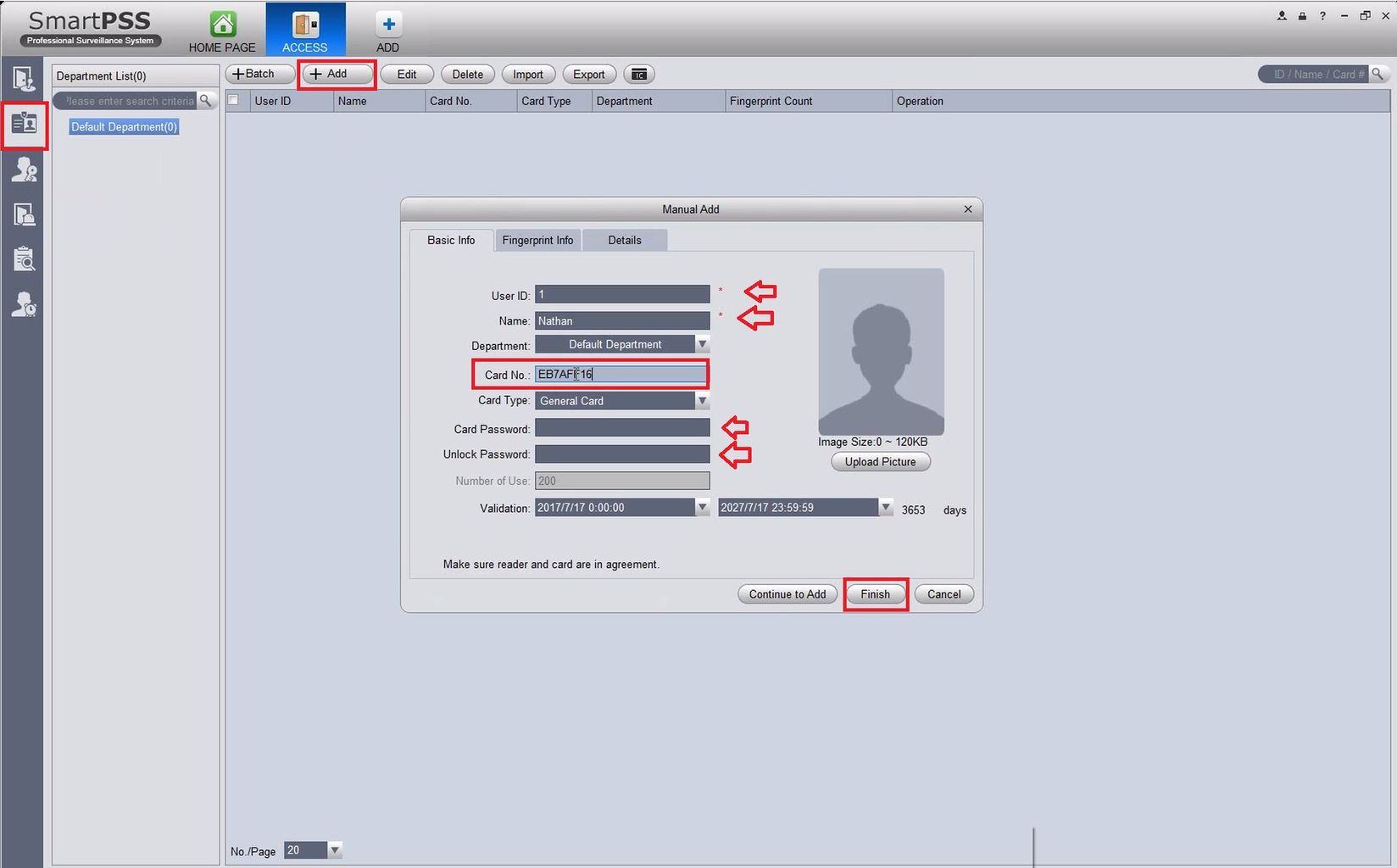Open the door console sidebar icon
Screen dimensions: 1397x868
coord(24,80)
